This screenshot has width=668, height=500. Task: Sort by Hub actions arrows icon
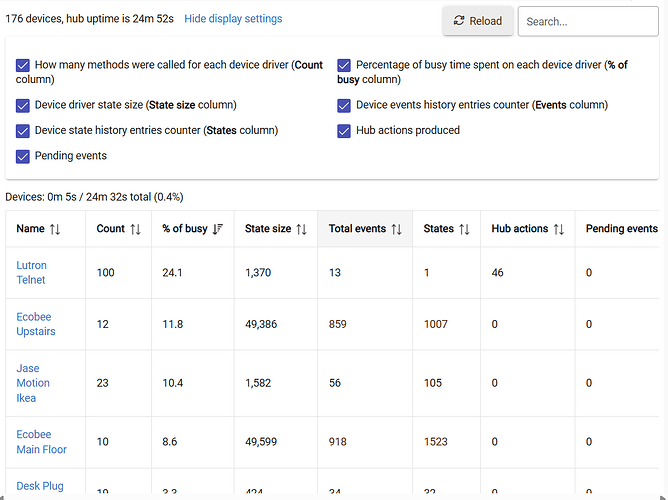coord(559,229)
